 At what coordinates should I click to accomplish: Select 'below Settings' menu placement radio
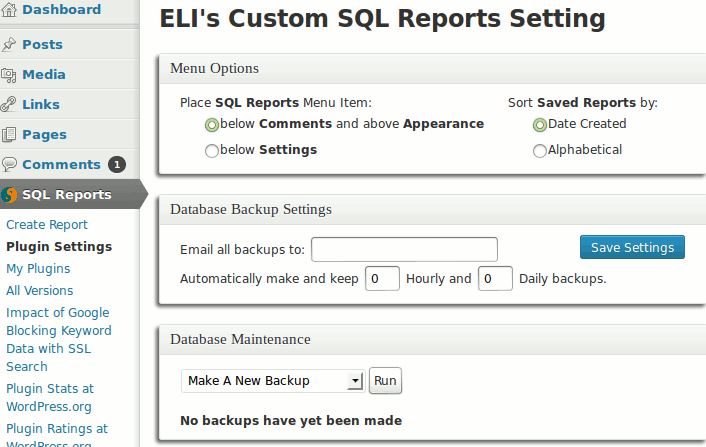(212, 150)
